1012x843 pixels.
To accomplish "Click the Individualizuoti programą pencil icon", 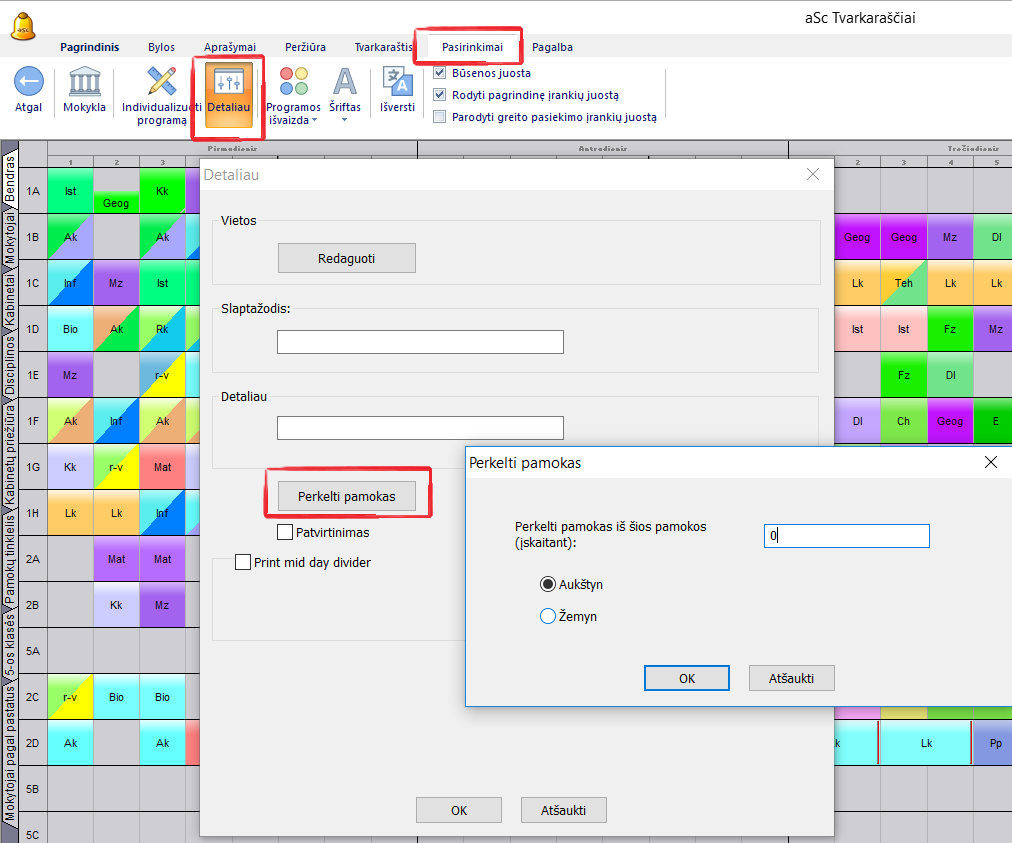I will click(160, 82).
